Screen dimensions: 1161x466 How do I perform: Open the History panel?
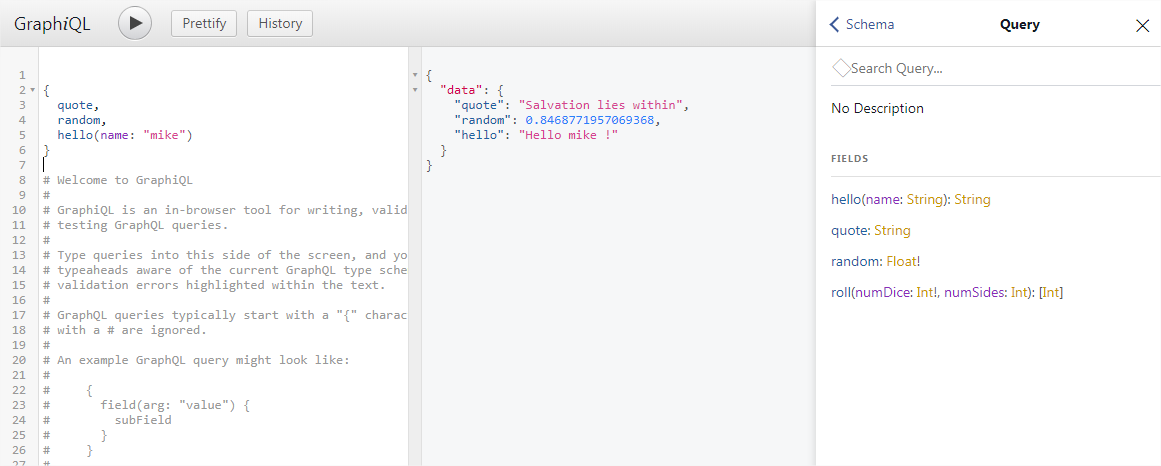click(280, 23)
